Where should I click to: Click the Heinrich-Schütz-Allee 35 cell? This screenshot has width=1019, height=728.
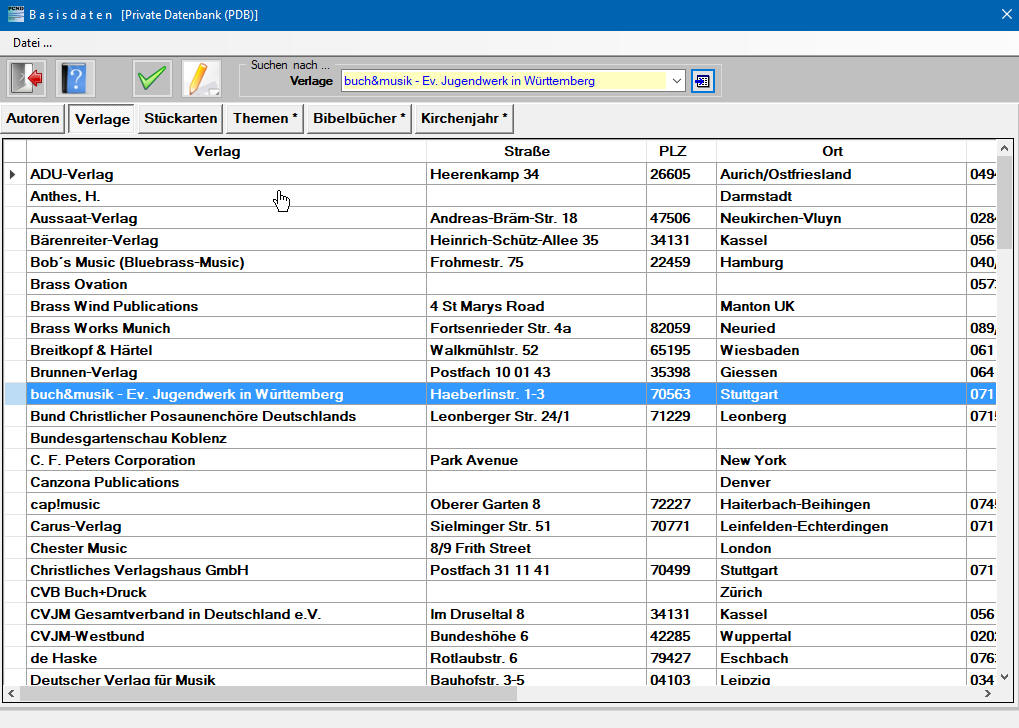pos(536,240)
